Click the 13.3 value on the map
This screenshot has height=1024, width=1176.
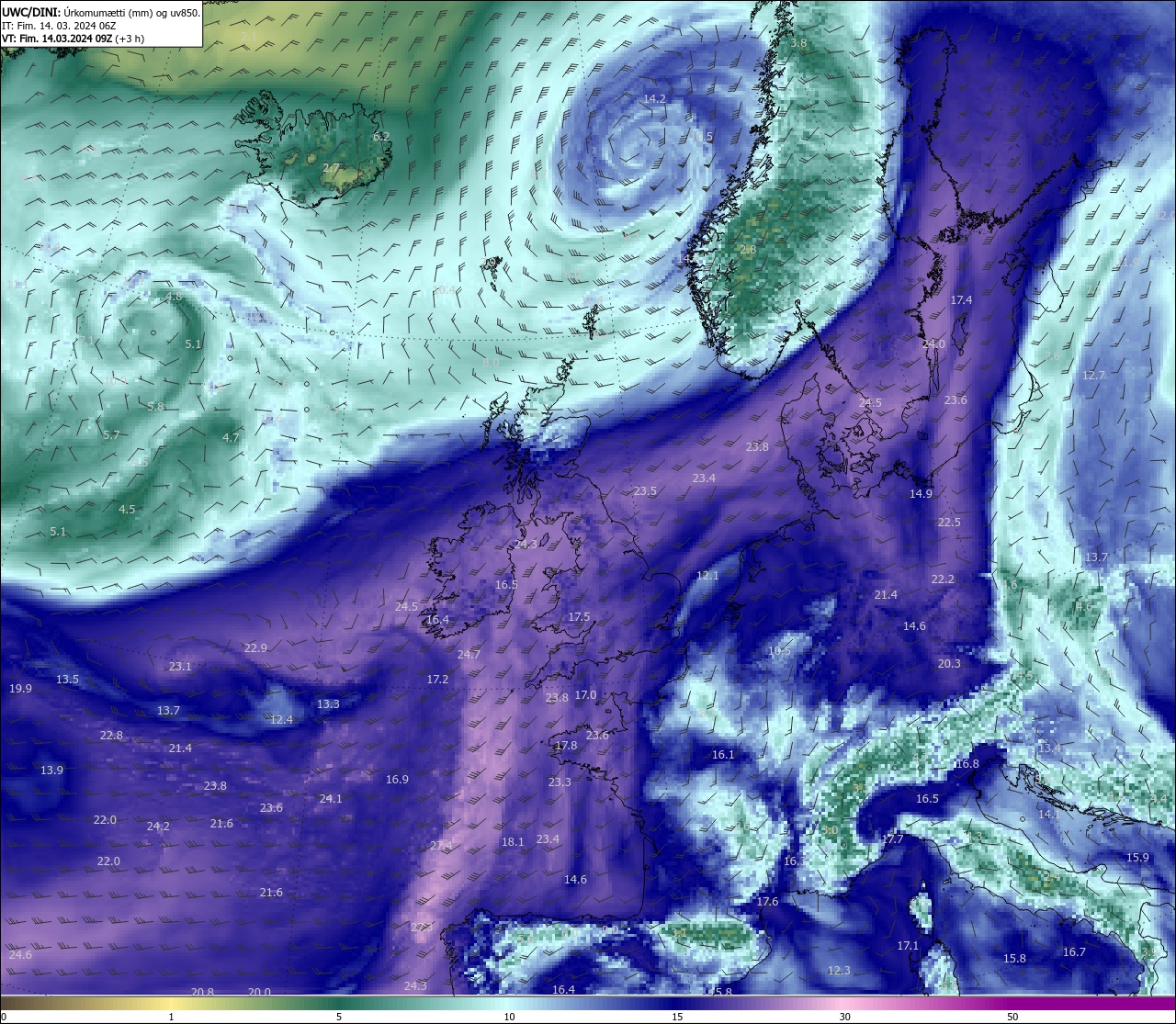click(328, 704)
